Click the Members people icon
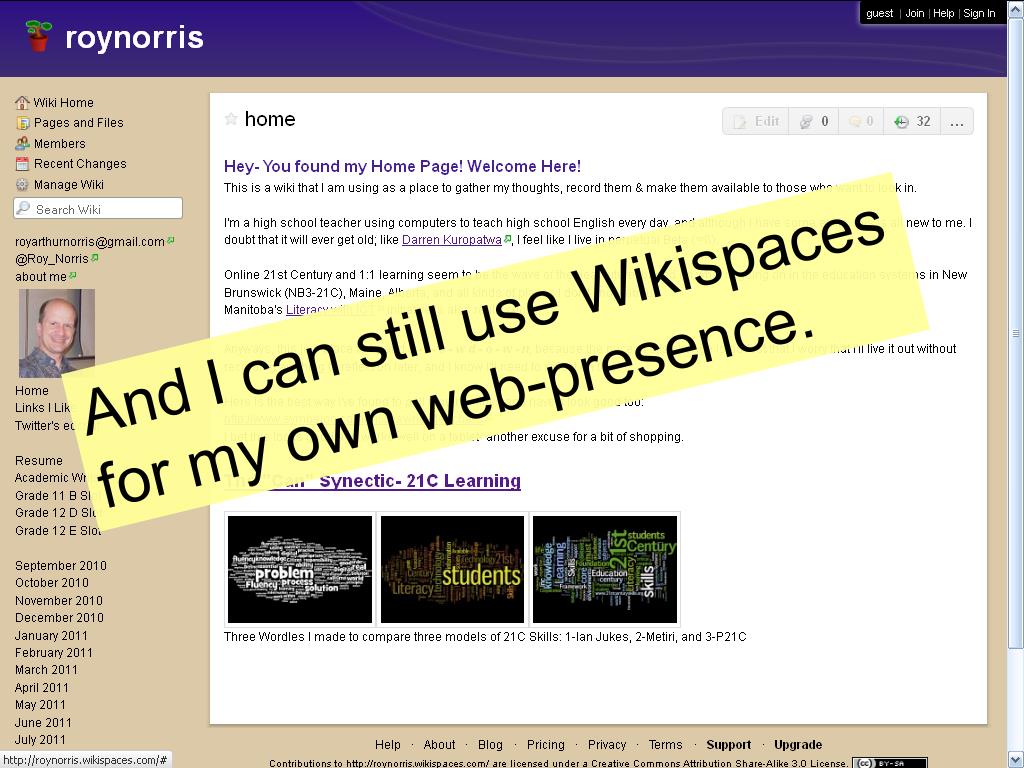Viewport: 1024px width, 768px height. tap(23, 143)
